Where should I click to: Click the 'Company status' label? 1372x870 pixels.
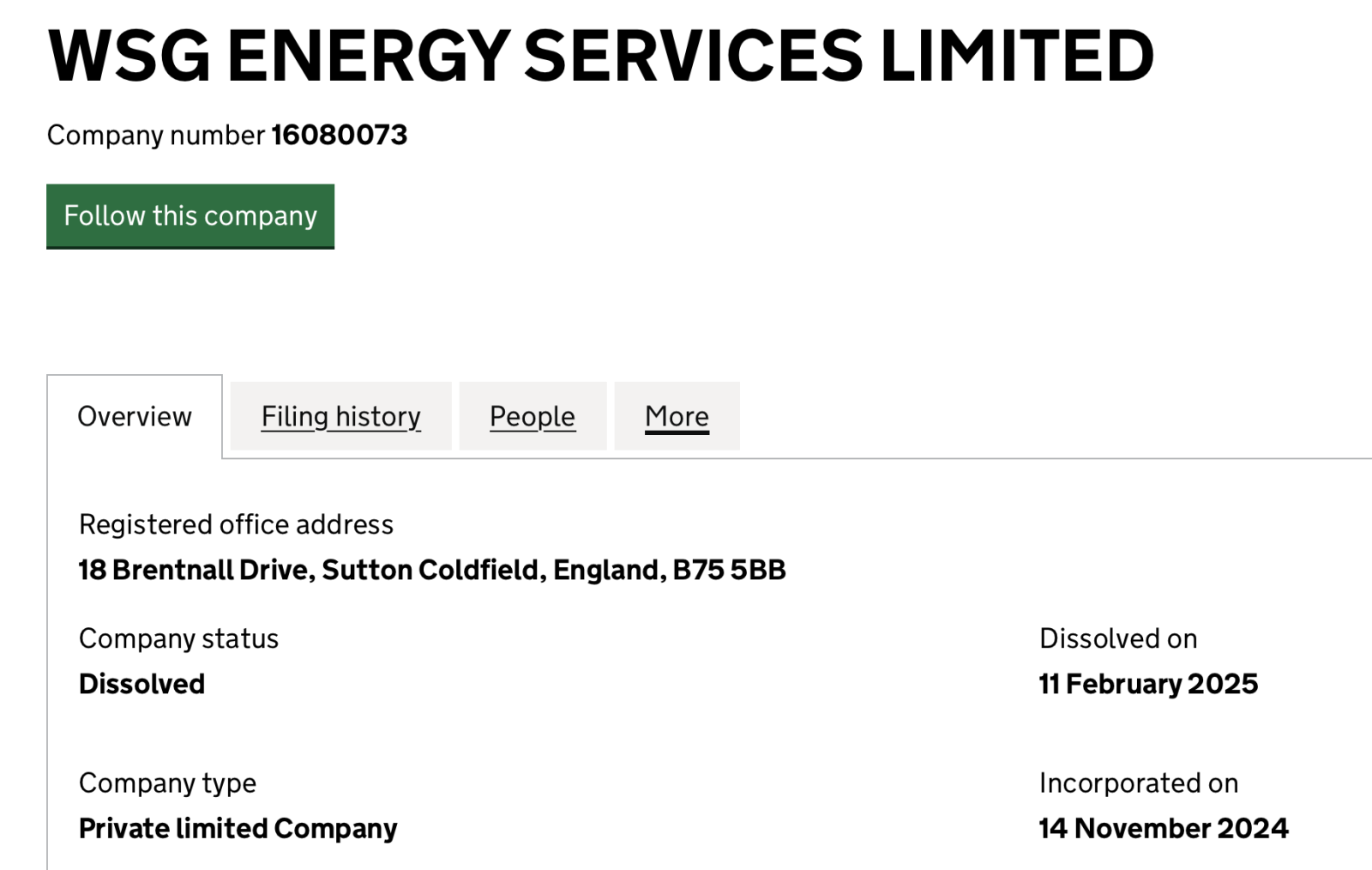[178, 639]
